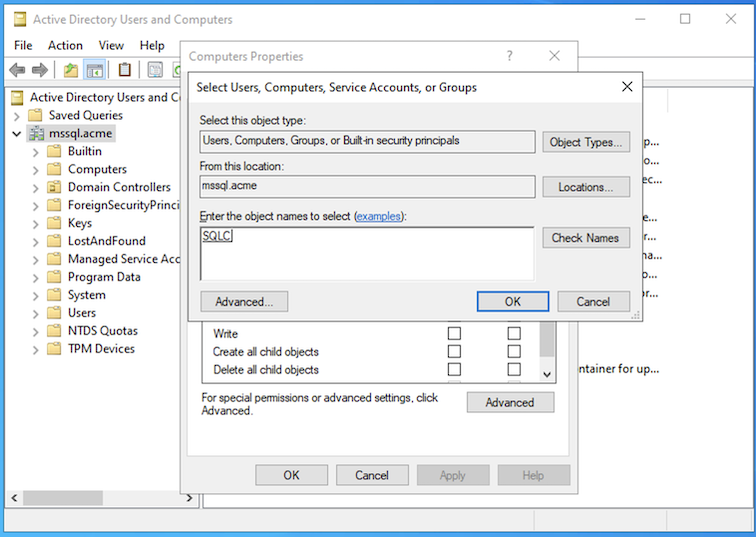Tick the first Create all child objects checkbox
This screenshot has height=537, width=756.
[x=454, y=351]
